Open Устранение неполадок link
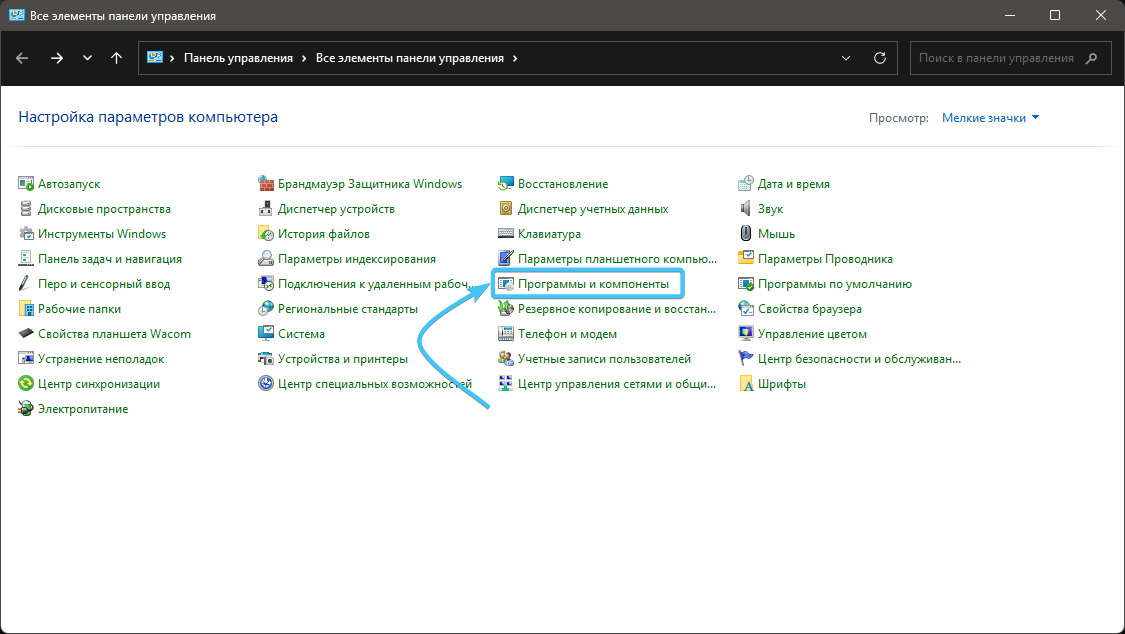Screen dimensions: 1125x634 pyautogui.click(x=101, y=359)
